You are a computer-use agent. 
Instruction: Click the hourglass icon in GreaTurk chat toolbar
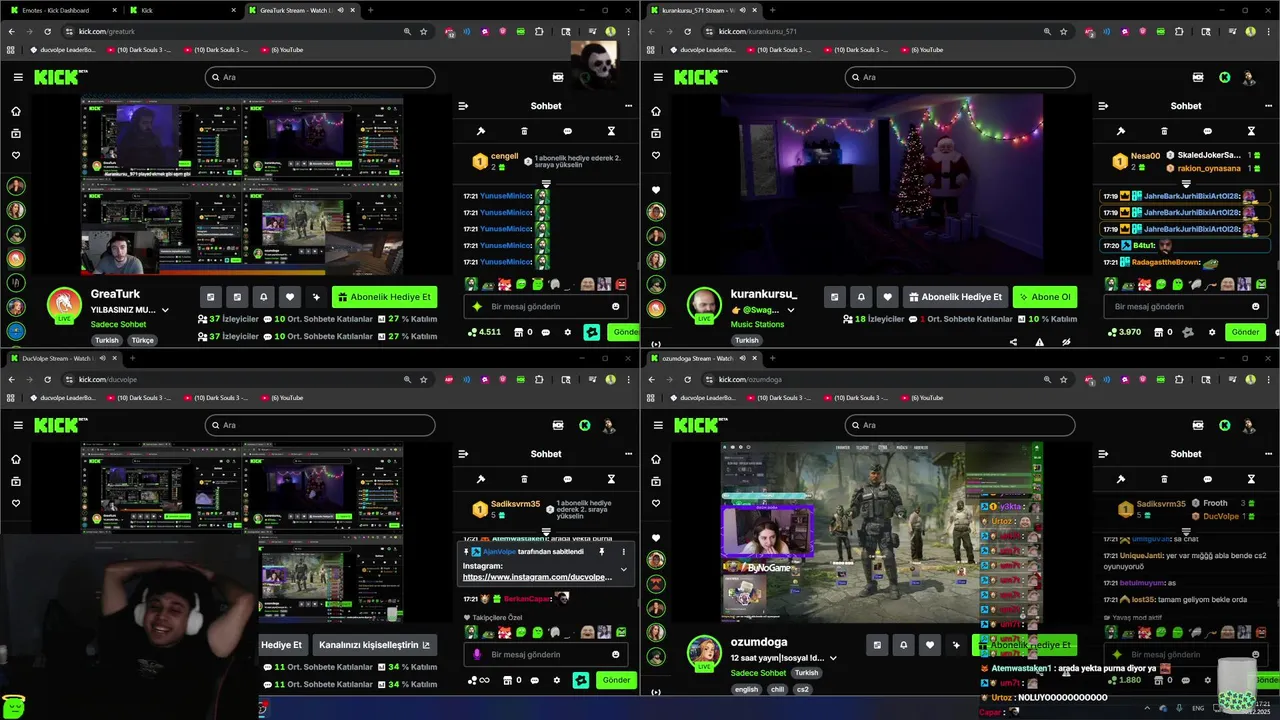[x=611, y=131]
